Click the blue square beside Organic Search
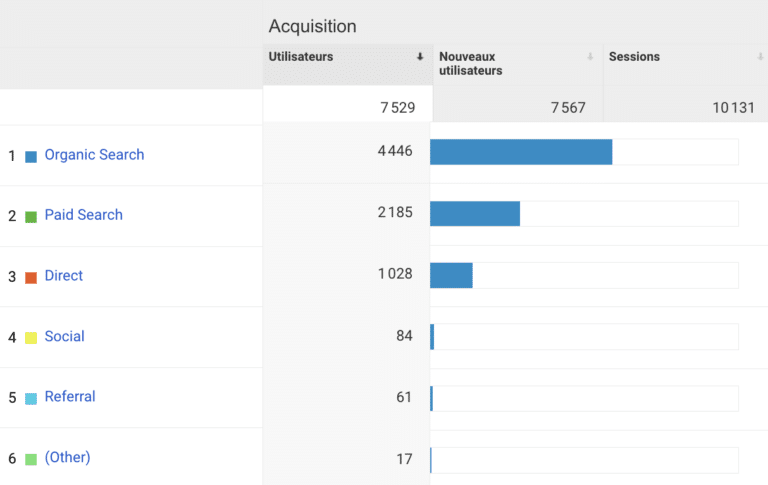768x485 pixels. pos(31,156)
